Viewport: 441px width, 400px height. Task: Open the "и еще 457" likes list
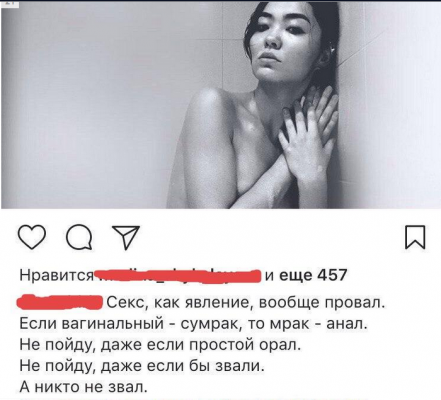[306, 275]
